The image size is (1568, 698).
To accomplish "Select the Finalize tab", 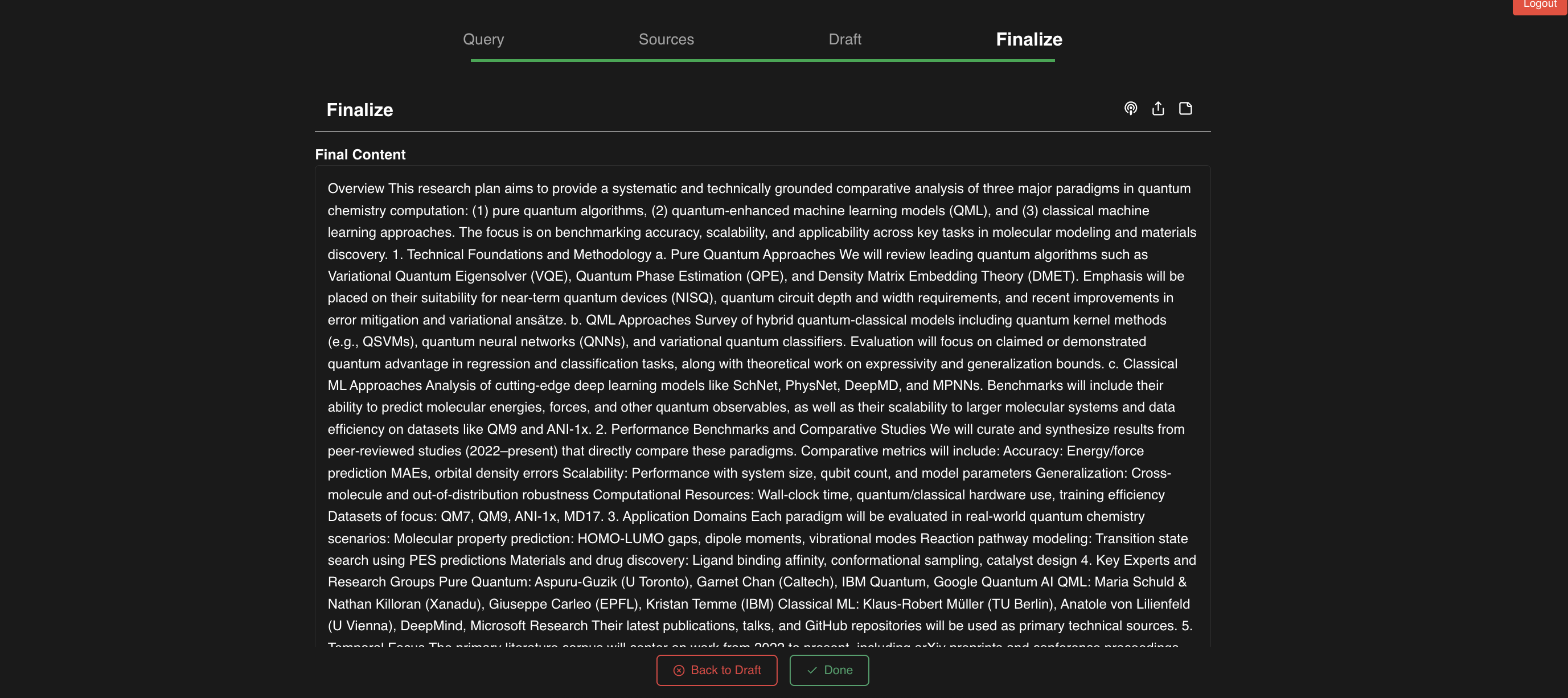I will (1029, 39).
